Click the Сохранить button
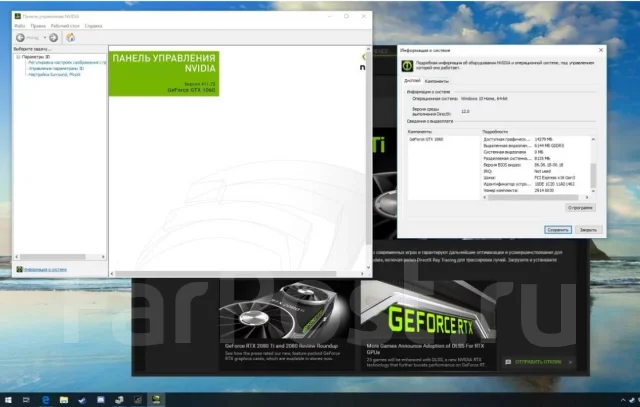This screenshot has width=640, height=407. (x=558, y=230)
